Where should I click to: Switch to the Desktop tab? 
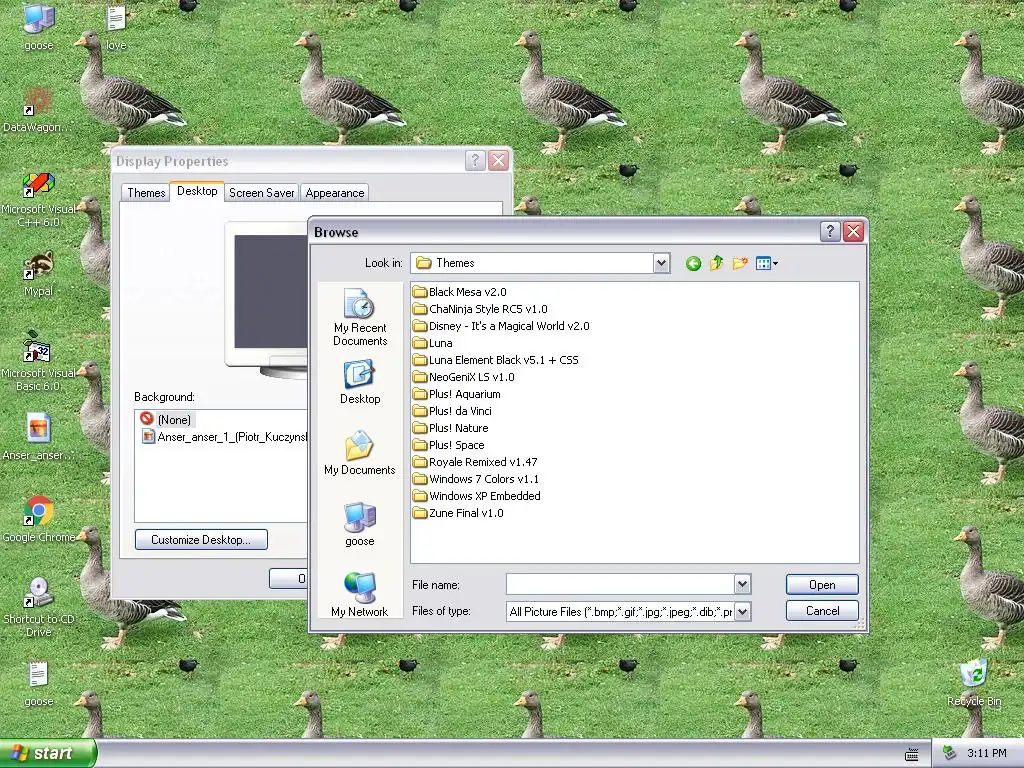point(197,191)
